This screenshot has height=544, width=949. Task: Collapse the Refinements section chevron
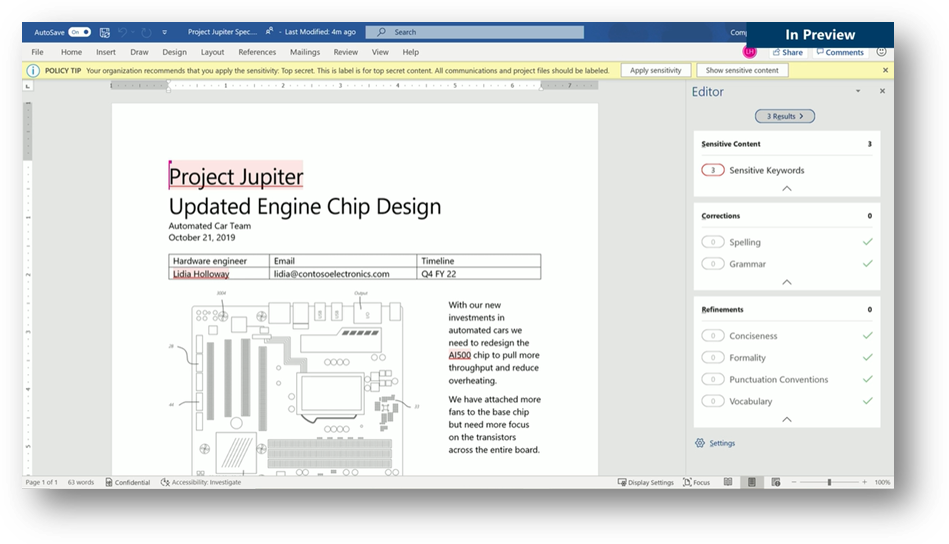787,419
